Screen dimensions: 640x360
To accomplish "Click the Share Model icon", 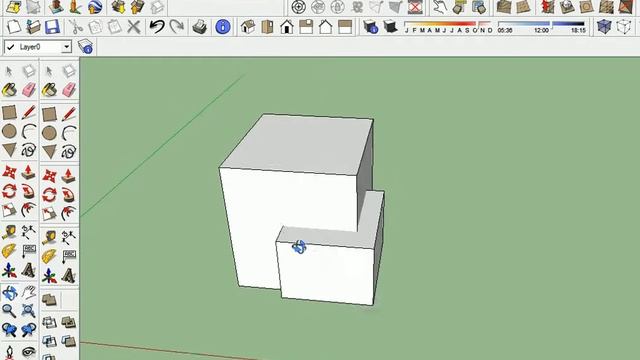I will tap(138, 7).
